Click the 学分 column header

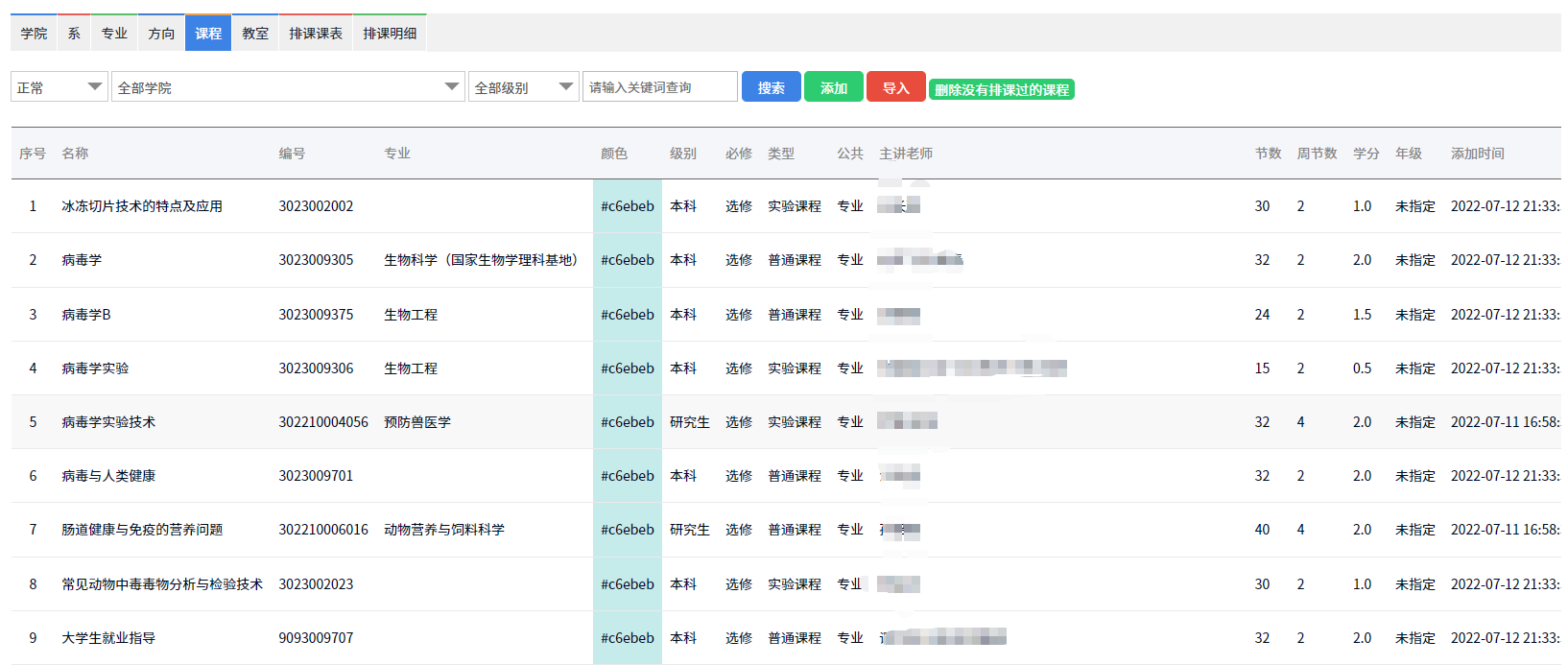click(1366, 154)
